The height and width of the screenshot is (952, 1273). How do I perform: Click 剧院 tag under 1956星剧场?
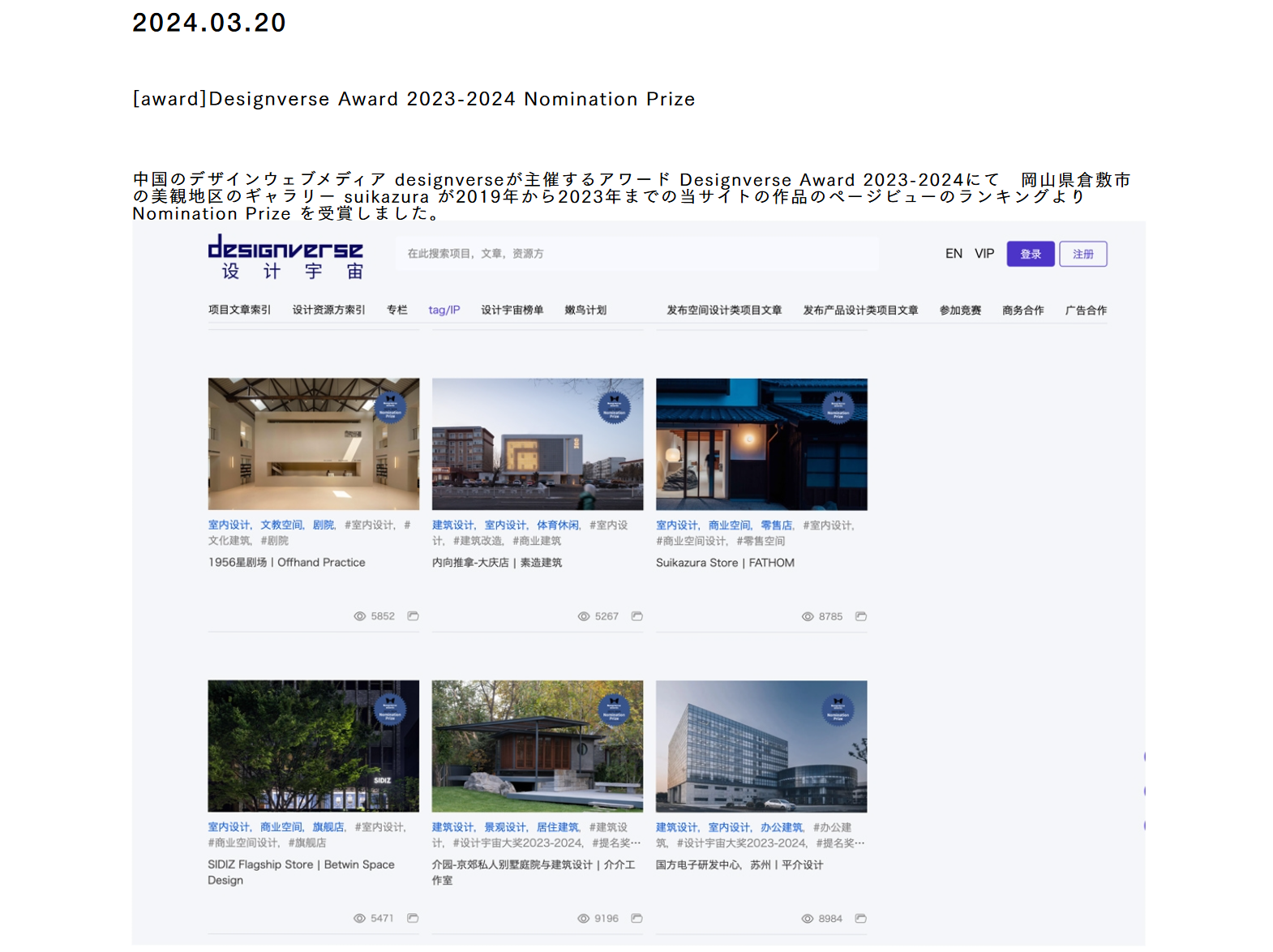324,525
